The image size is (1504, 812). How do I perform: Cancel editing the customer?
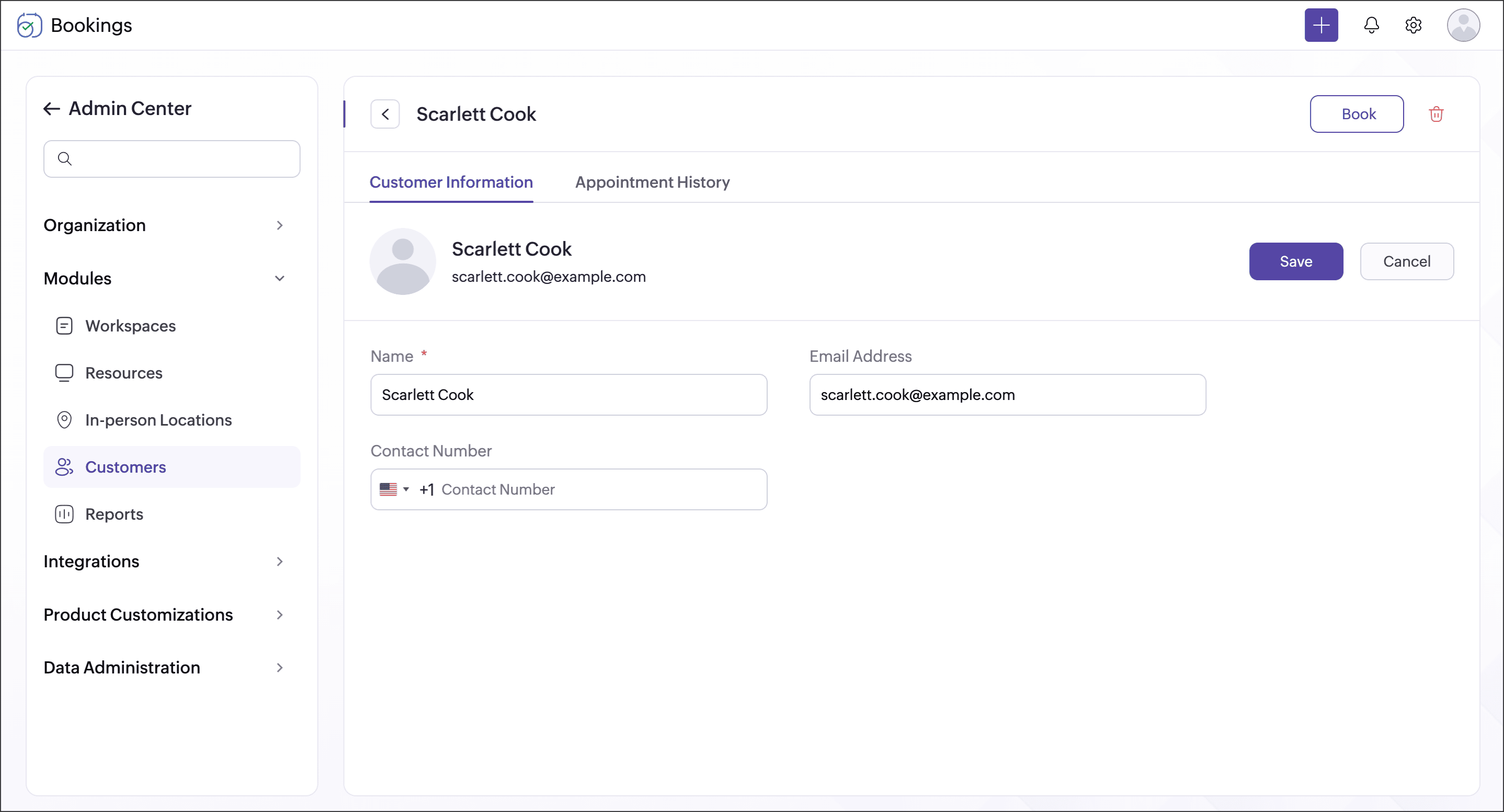[1407, 261]
